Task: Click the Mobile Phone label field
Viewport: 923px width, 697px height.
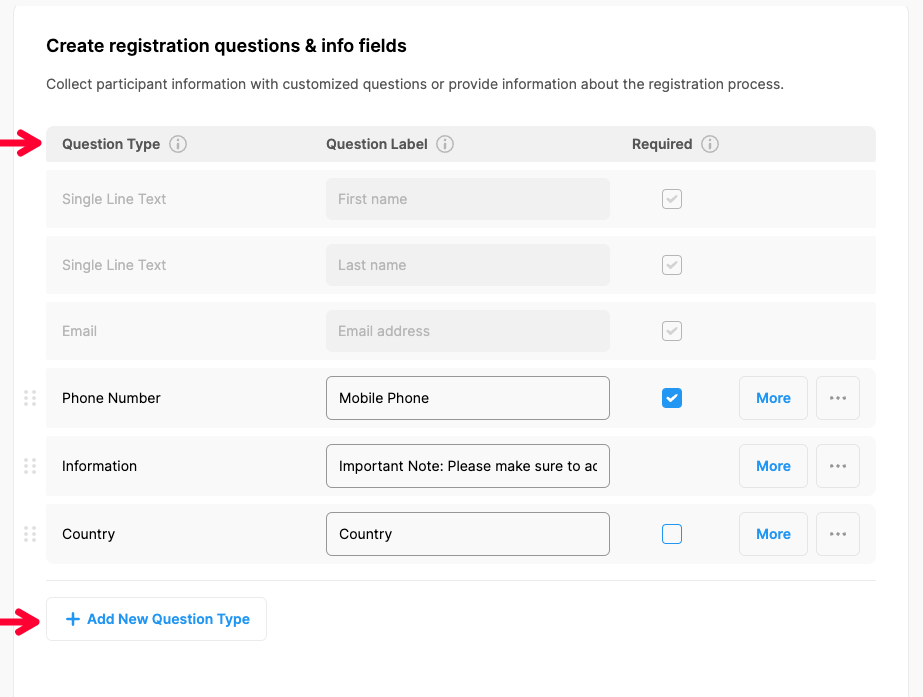Action: point(467,398)
